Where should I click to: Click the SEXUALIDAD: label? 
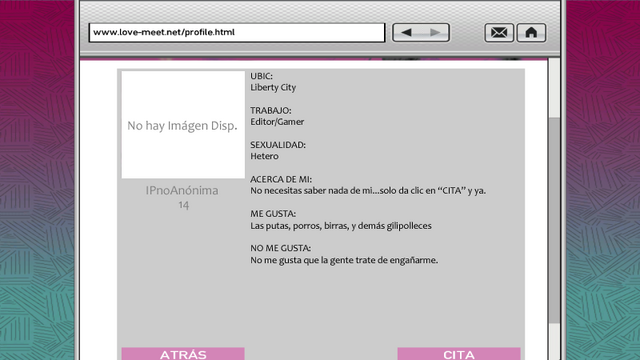click(x=278, y=145)
